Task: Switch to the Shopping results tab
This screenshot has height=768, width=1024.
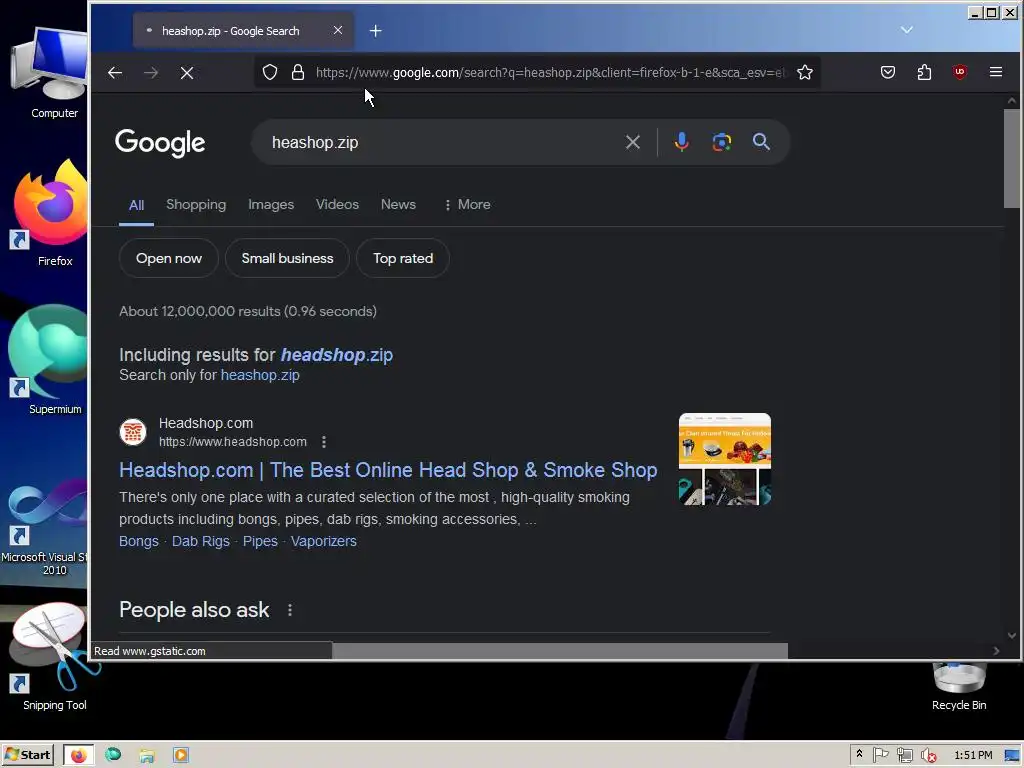Action: (x=196, y=204)
